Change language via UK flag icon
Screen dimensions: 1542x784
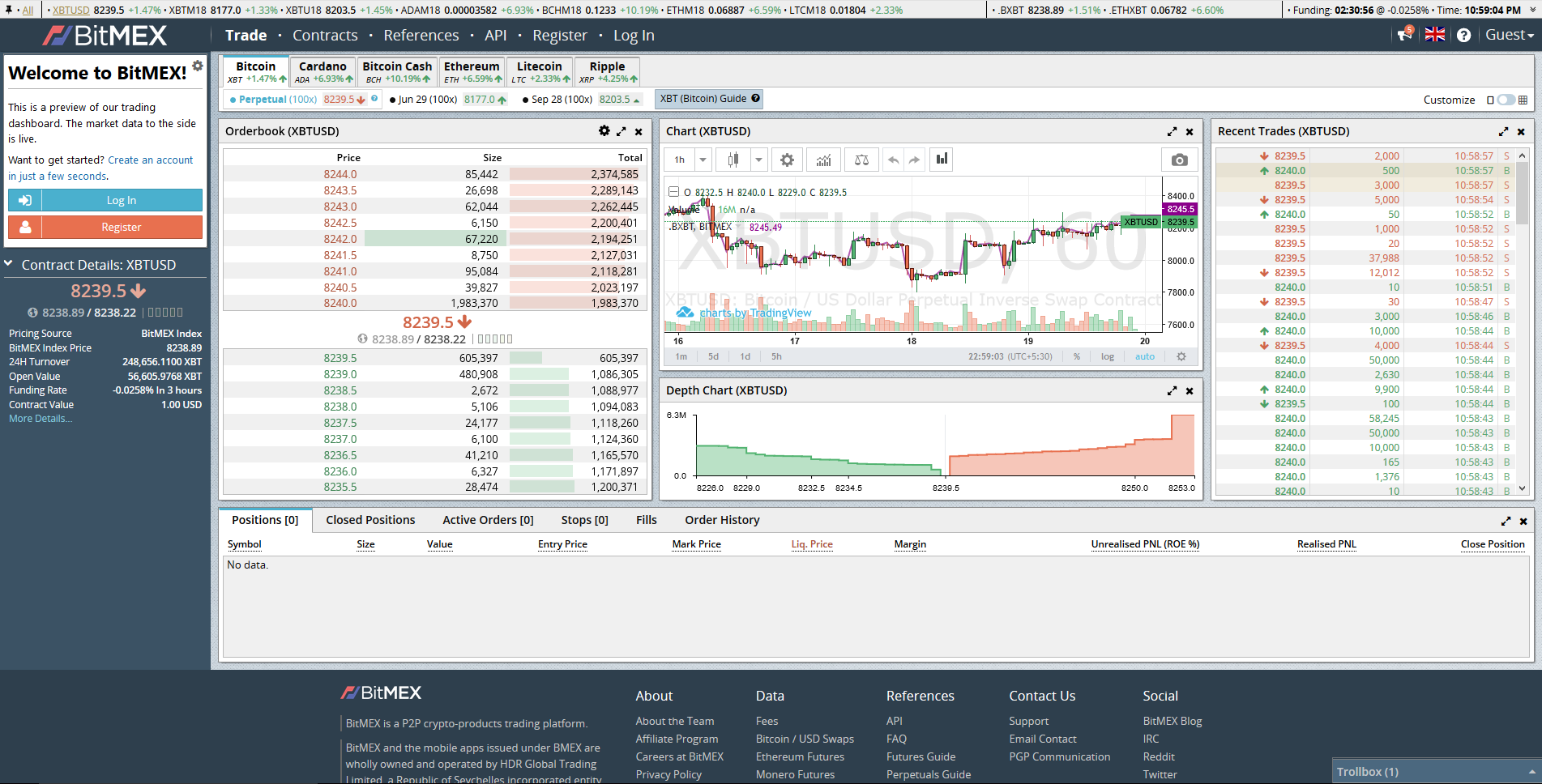1435,34
